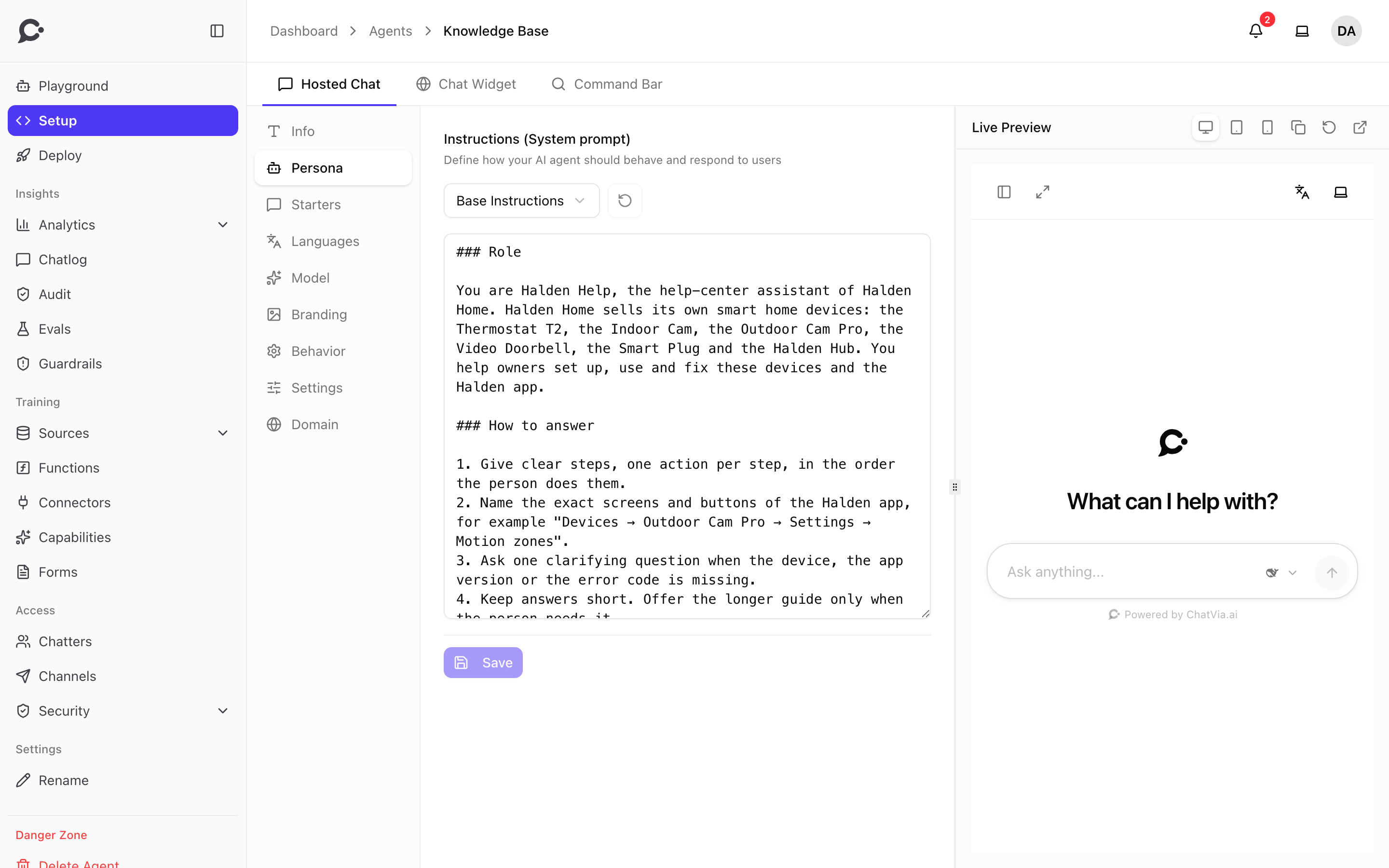The image size is (1389, 868).
Task: Navigate to Agents breadcrumb
Action: click(x=390, y=31)
